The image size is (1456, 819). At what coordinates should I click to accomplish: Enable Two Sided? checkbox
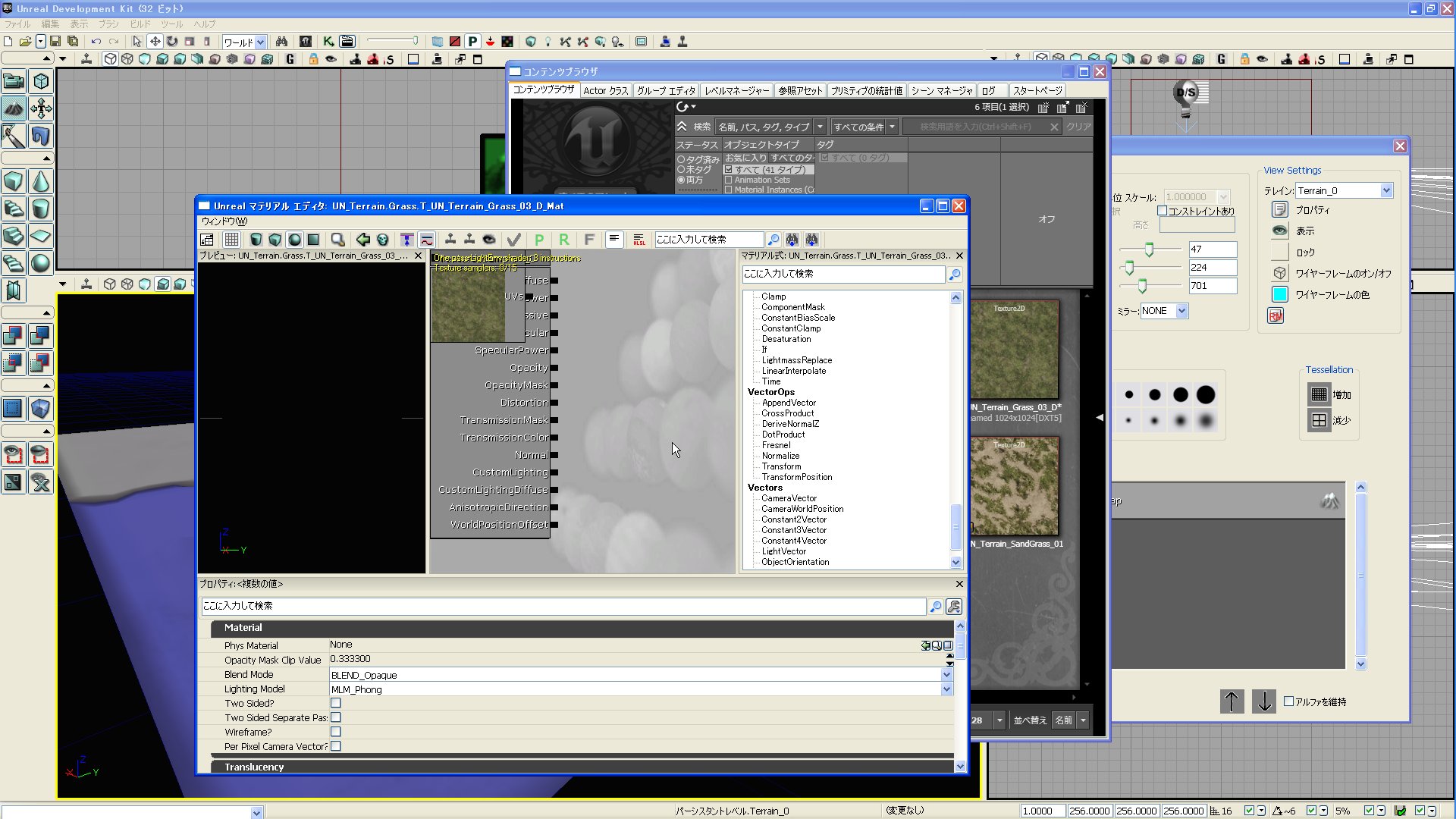point(336,703)
